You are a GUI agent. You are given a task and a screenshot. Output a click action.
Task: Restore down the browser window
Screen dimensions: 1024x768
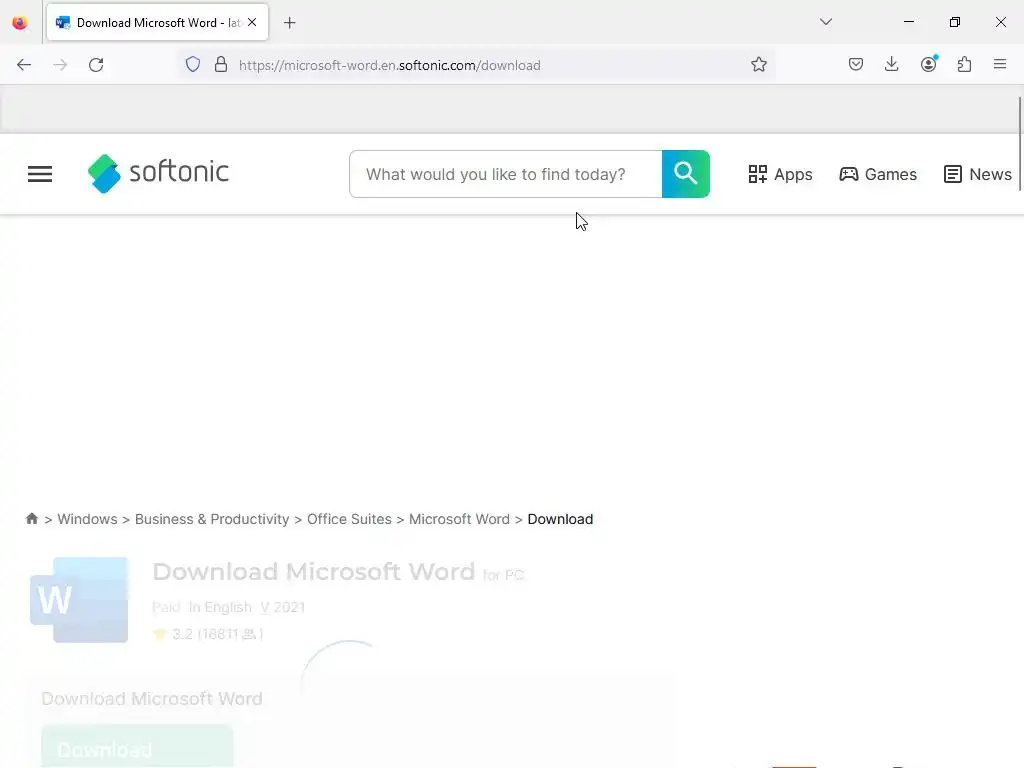954,22
